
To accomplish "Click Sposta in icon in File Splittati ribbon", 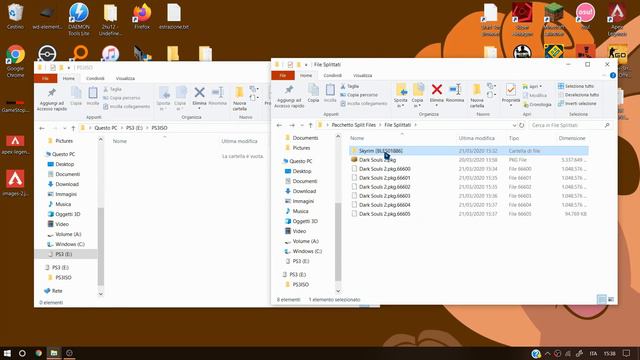I will click(x=401, y=90).
